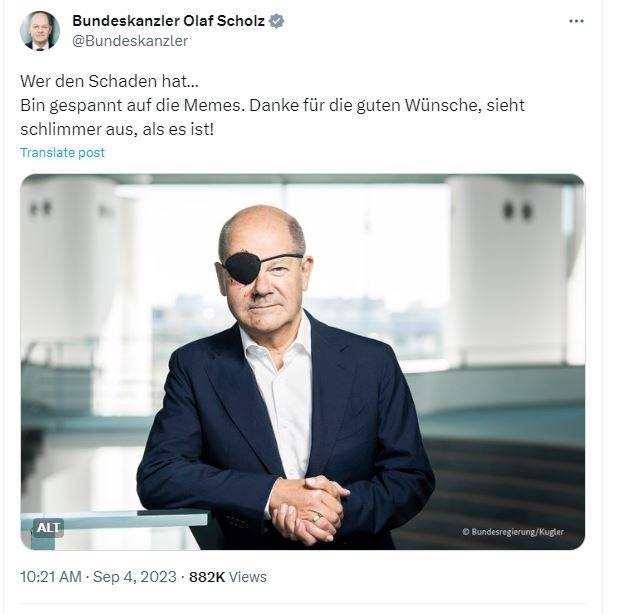Viewport: 623px width, 614px height.
Task: Open the three-dot more options menu
Action: click(x=576, y=21)
